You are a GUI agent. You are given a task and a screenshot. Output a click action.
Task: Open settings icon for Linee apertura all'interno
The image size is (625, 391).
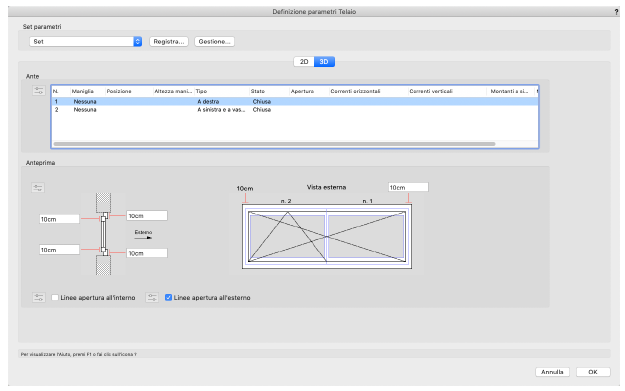click(x=39, y=297)
